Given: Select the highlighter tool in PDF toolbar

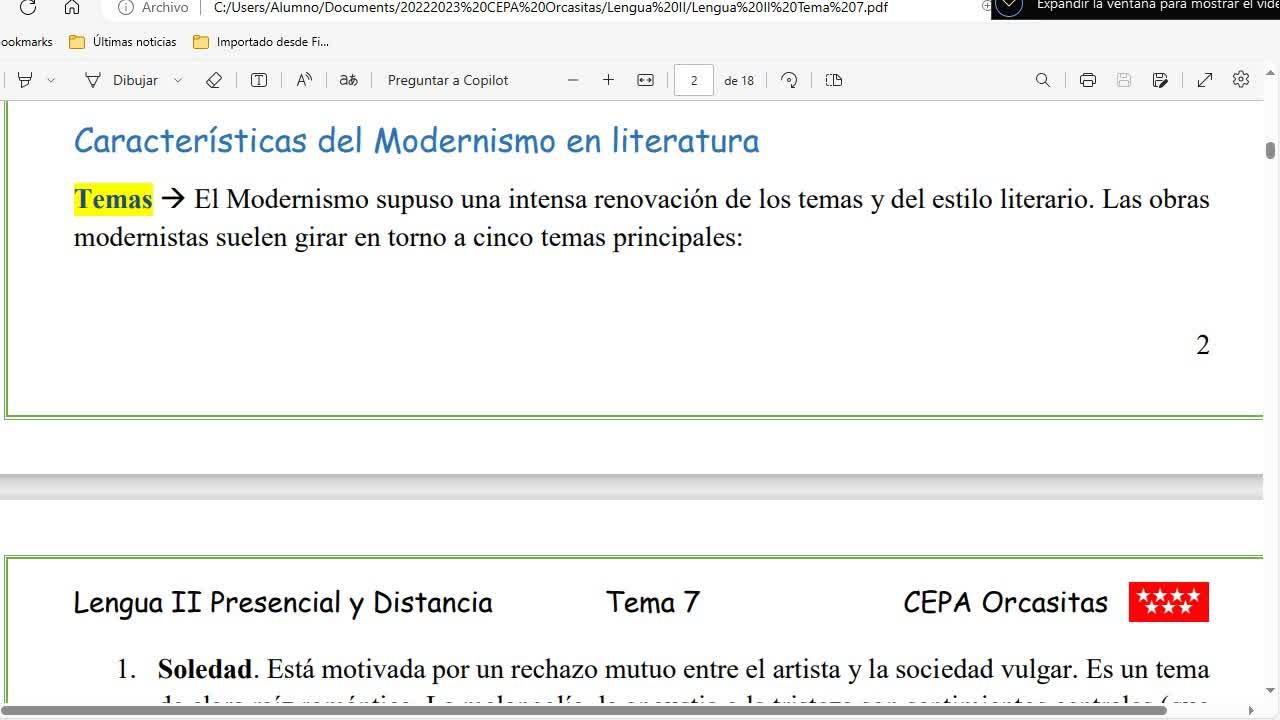Looking at the screenshot, I should point(25,80).
